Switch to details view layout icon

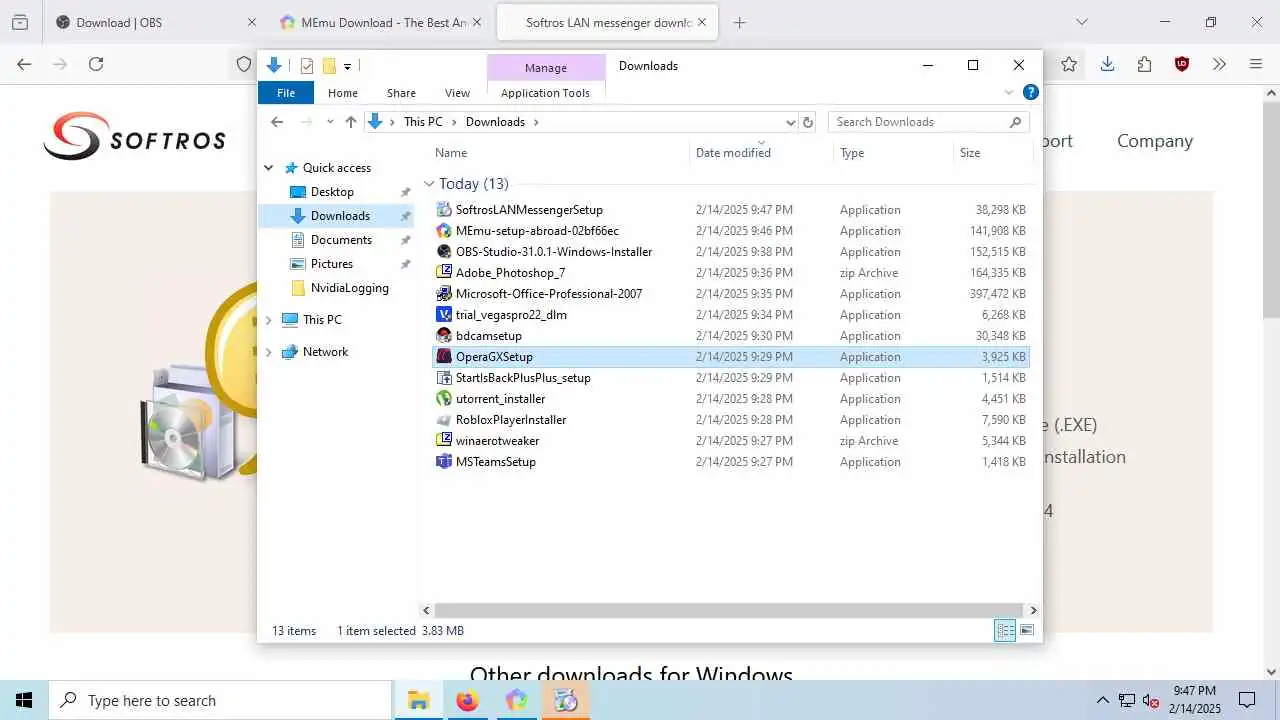[1005, 630]
